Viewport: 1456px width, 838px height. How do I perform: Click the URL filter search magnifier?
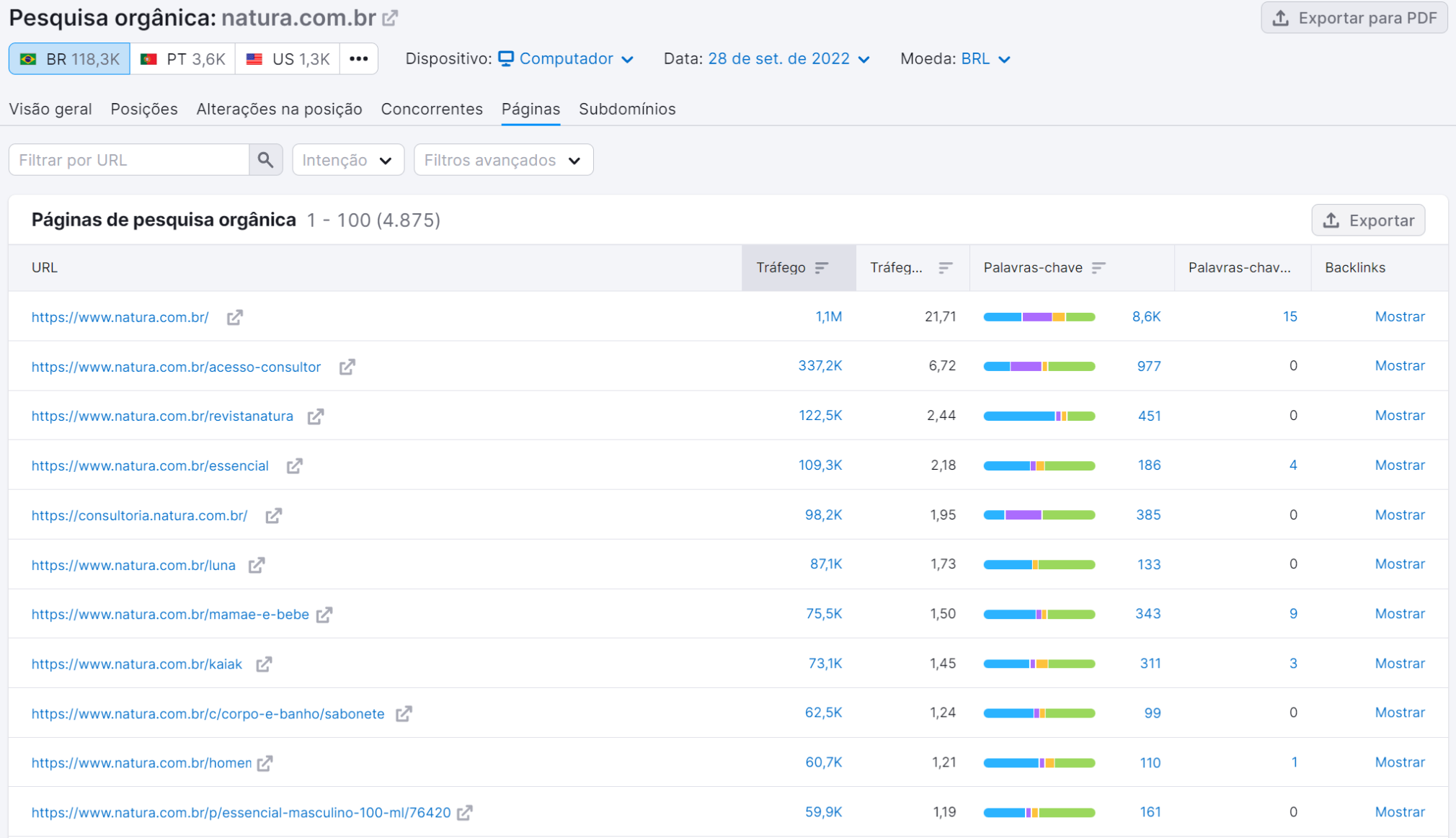[266, 160]
